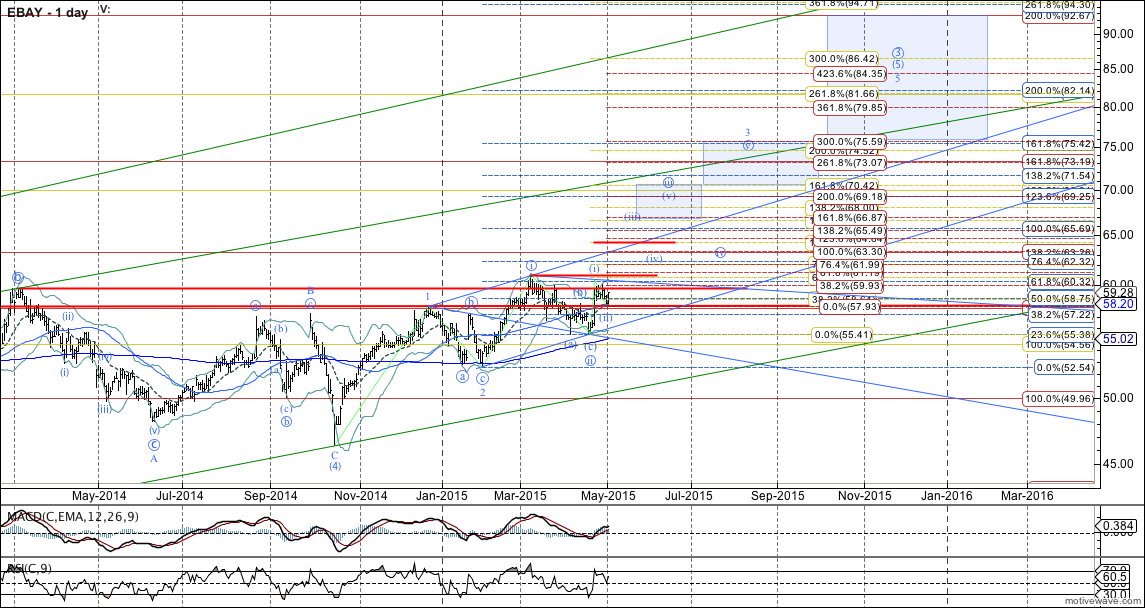
Task: Click the Nov-2015 date label
Action: (864, 494)
